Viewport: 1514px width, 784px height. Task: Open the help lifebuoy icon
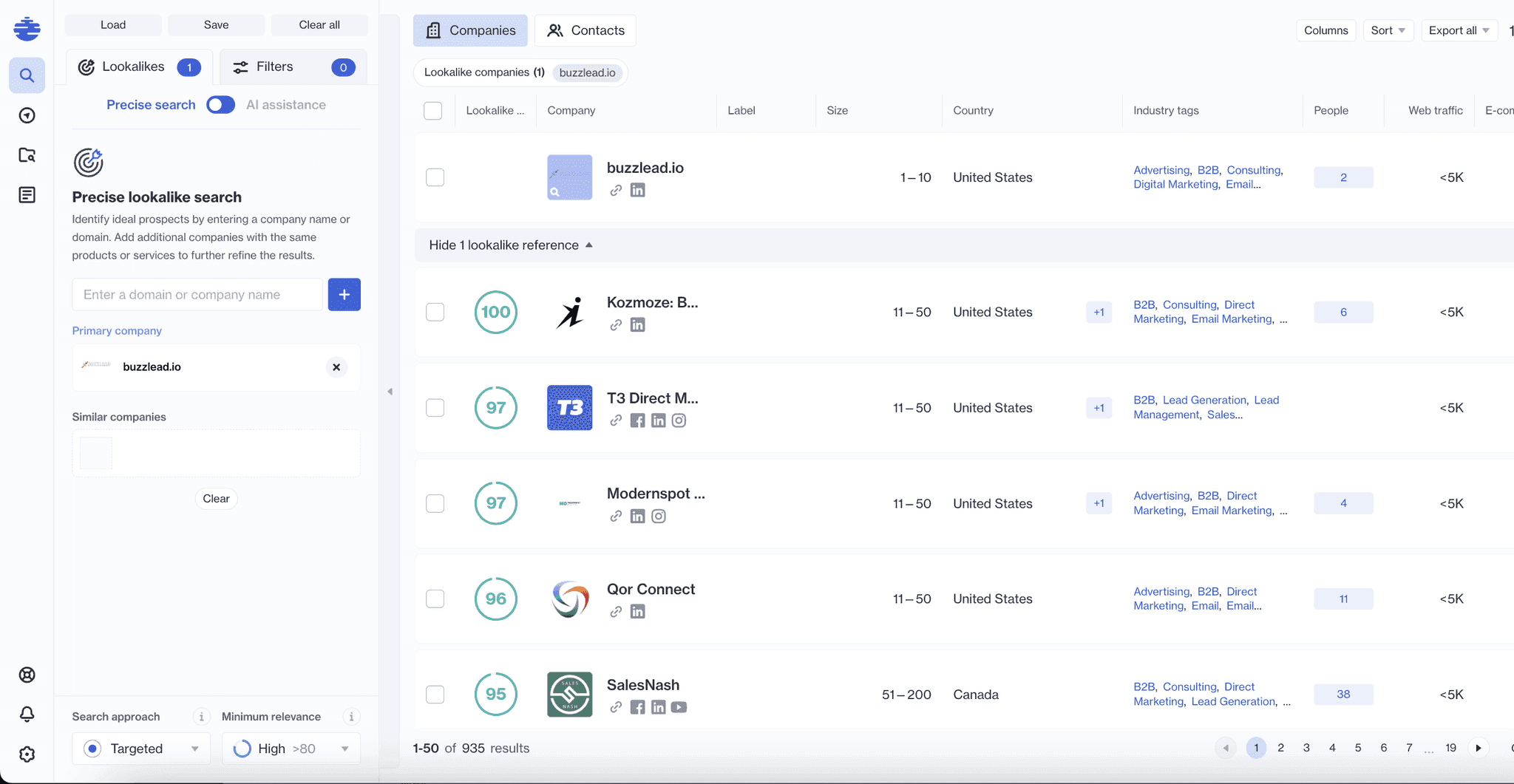tap(27, 675)
